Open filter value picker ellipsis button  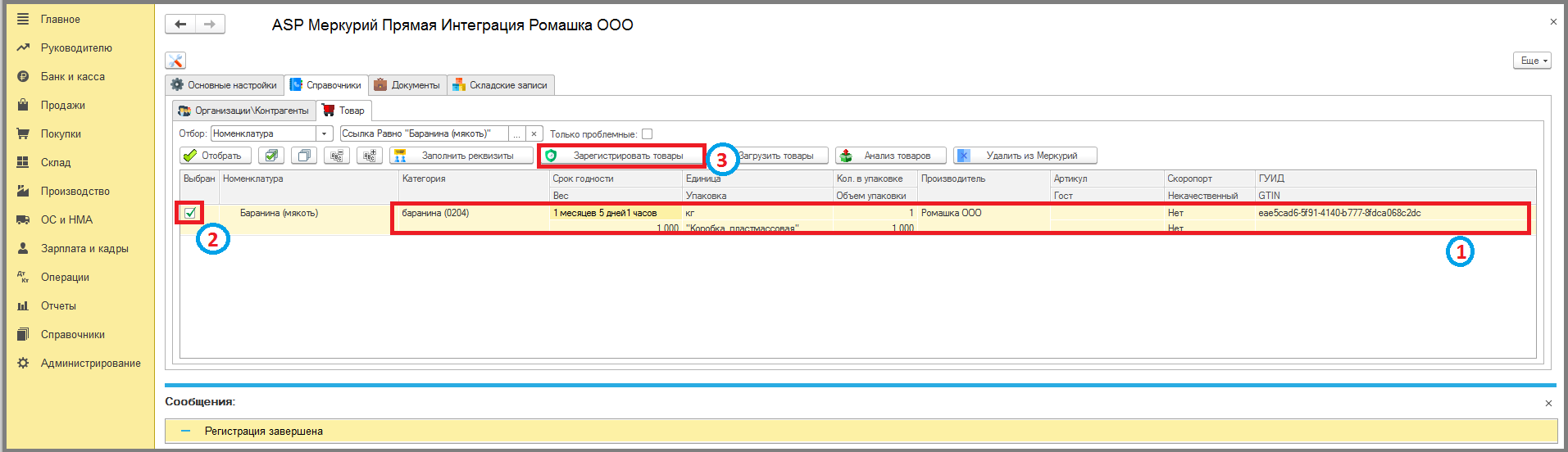point(516,133)
